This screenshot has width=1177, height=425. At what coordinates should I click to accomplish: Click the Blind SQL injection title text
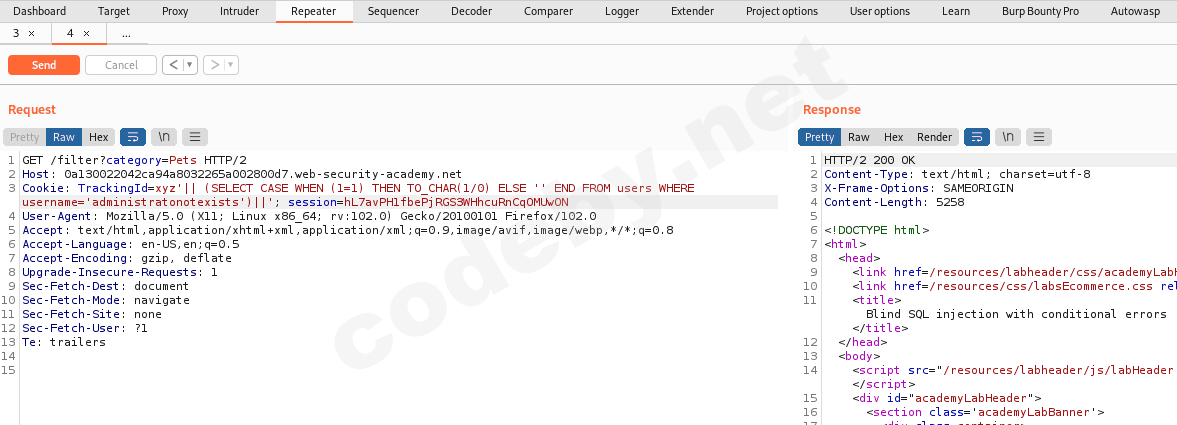point(1016,314)
